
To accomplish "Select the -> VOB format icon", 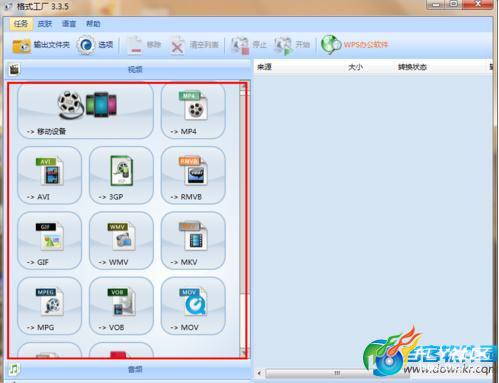I will pyautogui.click(x=121, y=306).
